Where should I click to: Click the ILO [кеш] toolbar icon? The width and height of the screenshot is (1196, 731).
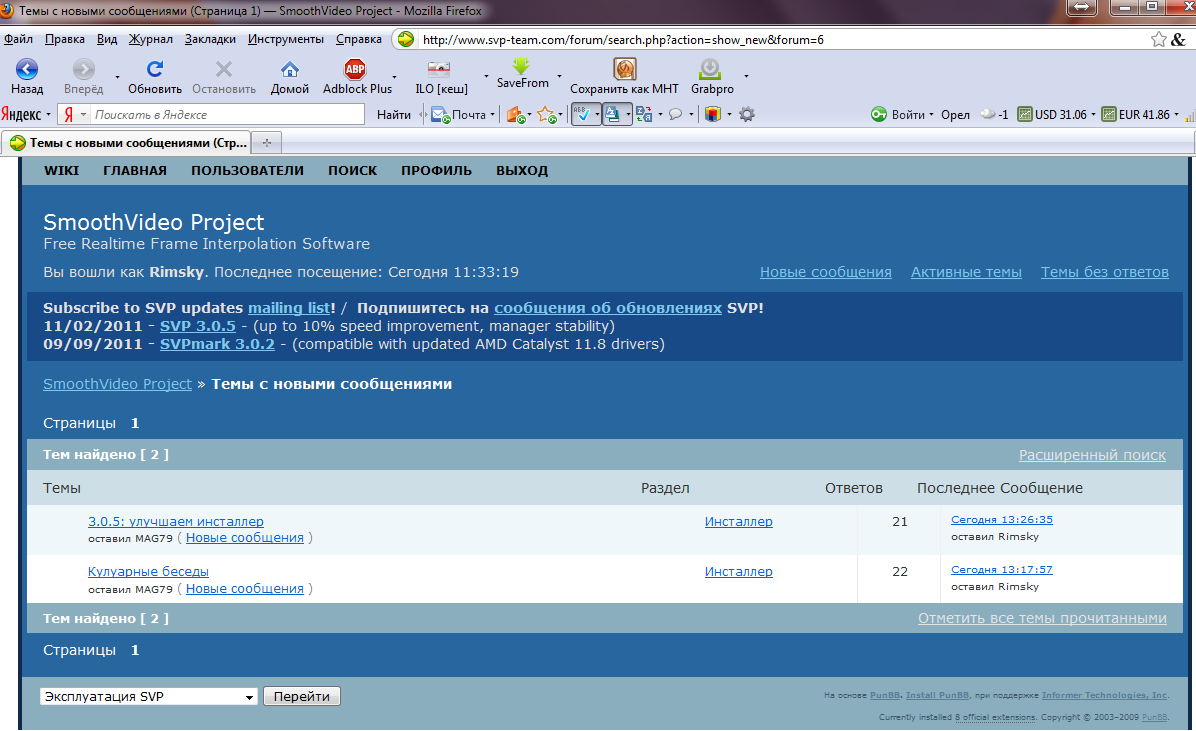pos(438,69)
